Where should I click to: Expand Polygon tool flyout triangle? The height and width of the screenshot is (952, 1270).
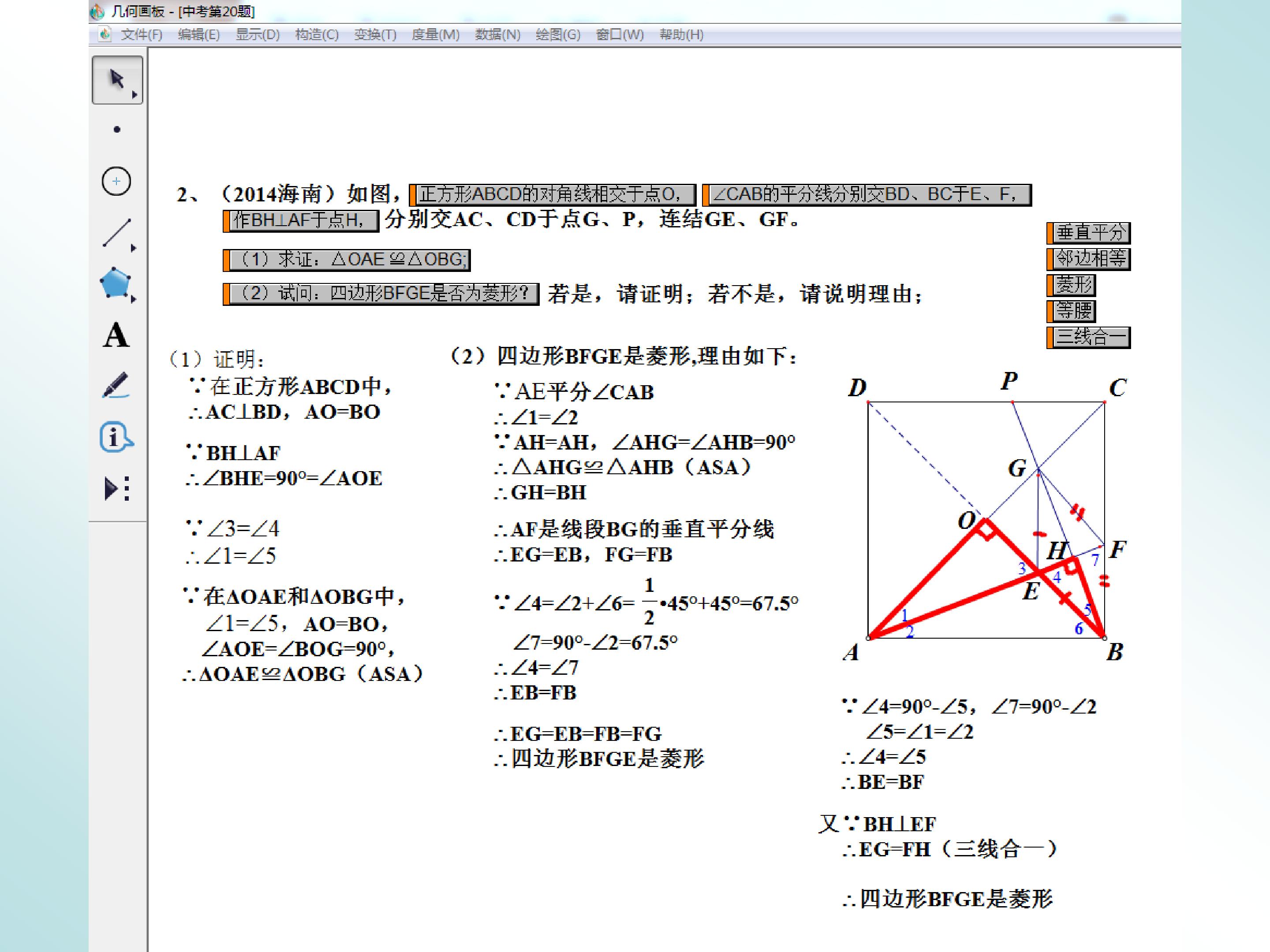[x=134, y=299]
